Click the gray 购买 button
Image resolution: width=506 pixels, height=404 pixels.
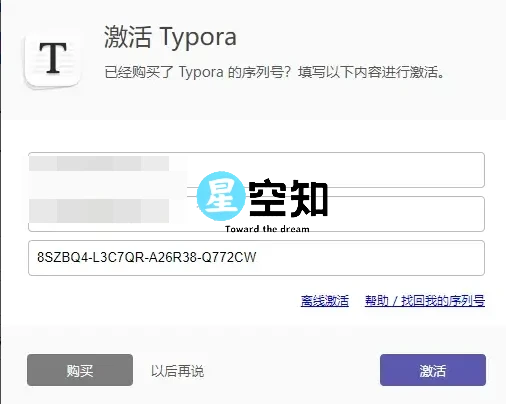pos(80,370)
